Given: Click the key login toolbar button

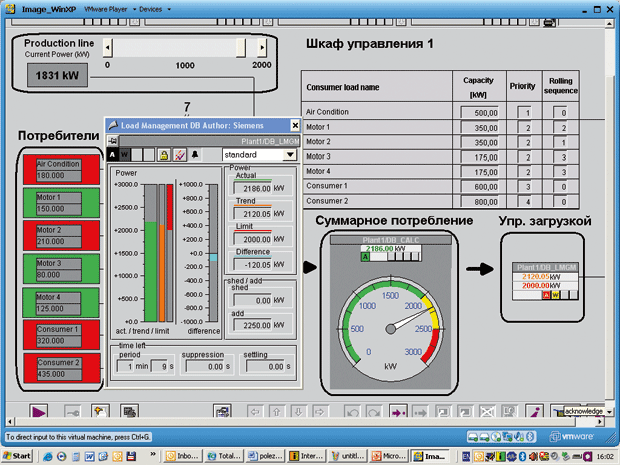Looking at the screenshot, I should (72, 412).
